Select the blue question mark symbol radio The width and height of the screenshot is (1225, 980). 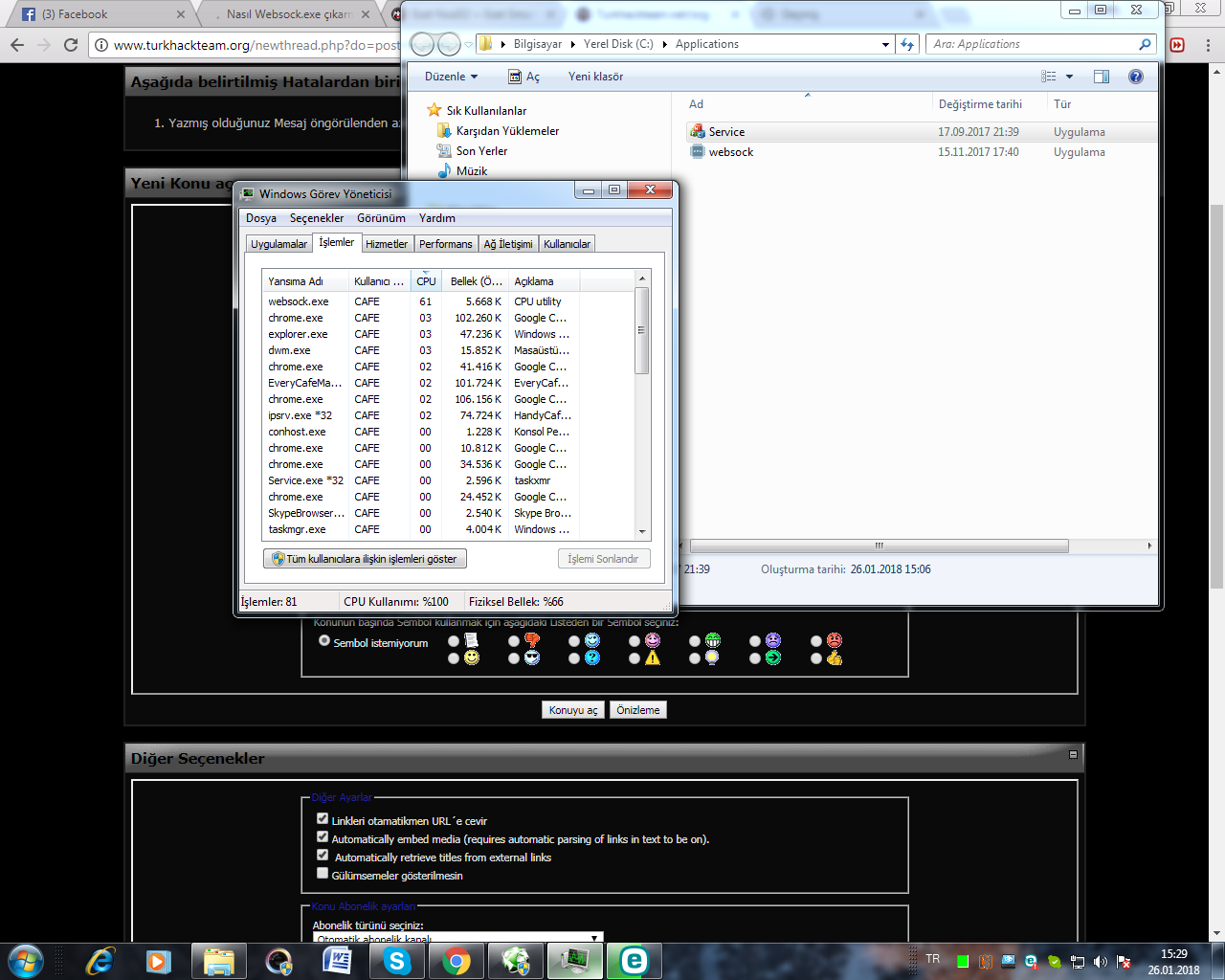[574, 658]
